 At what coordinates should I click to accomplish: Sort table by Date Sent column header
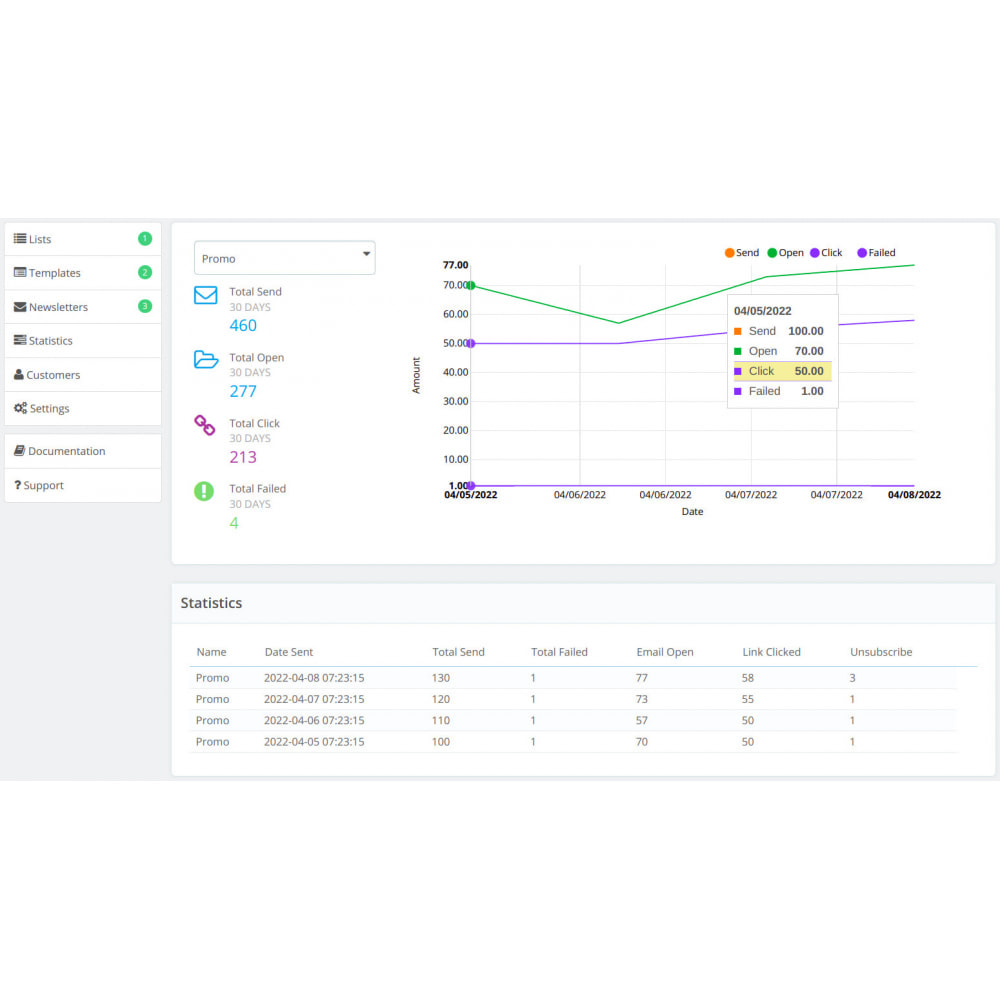(x=289, y=652)
